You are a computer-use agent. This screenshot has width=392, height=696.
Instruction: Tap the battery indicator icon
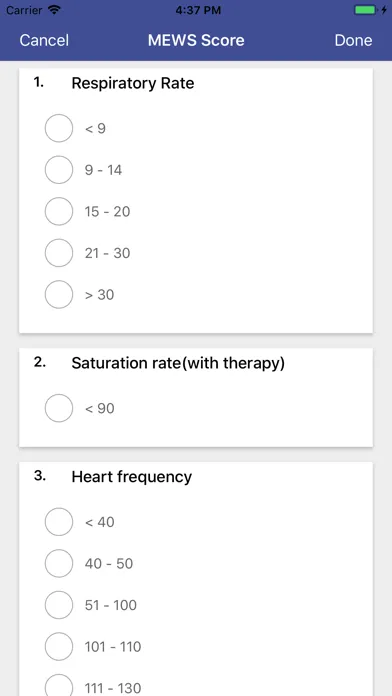pos(365,10)
